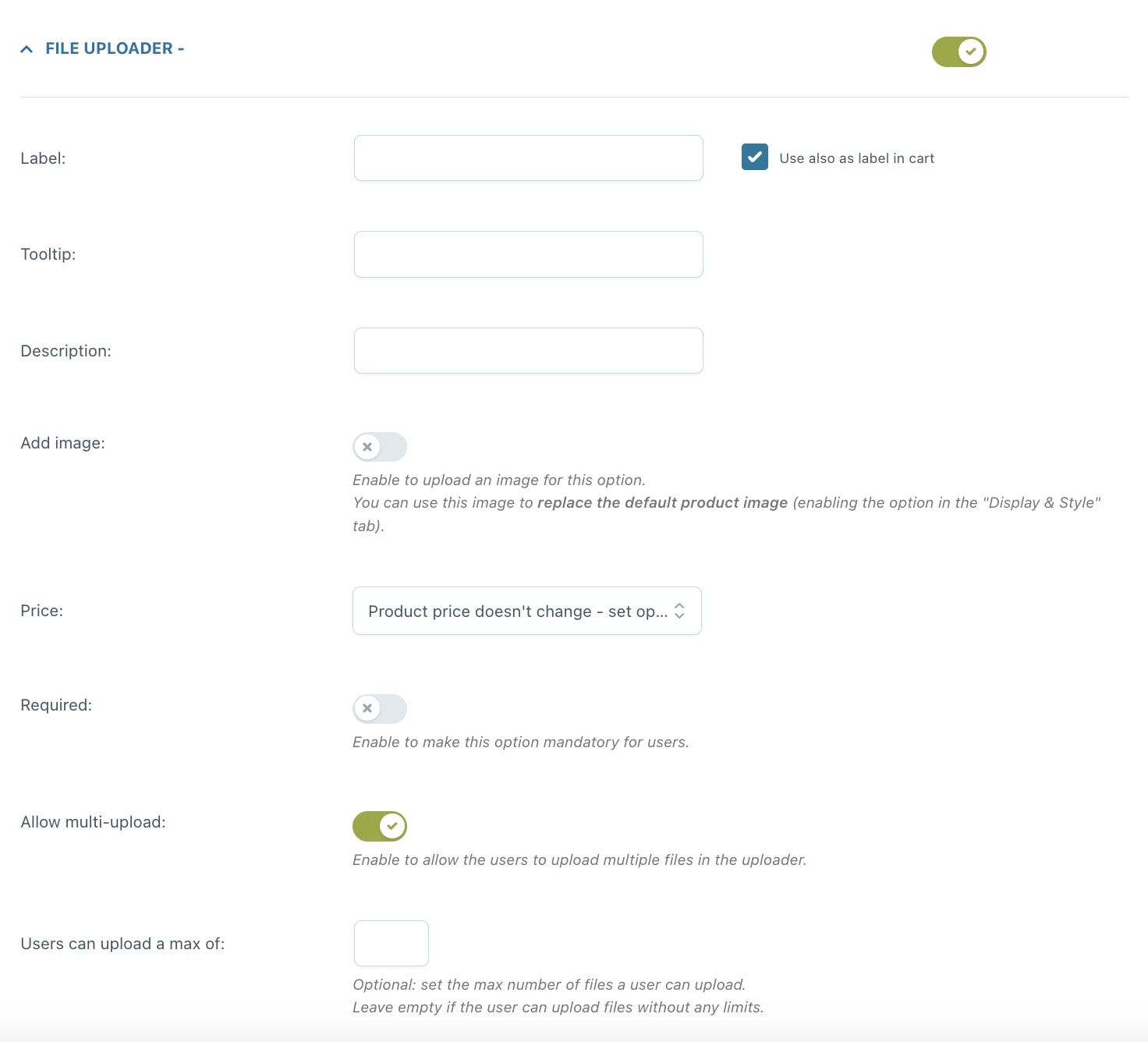Click the "Tooltip:" field name
The image size is (1148, 1042).
[x=48, y=254]
